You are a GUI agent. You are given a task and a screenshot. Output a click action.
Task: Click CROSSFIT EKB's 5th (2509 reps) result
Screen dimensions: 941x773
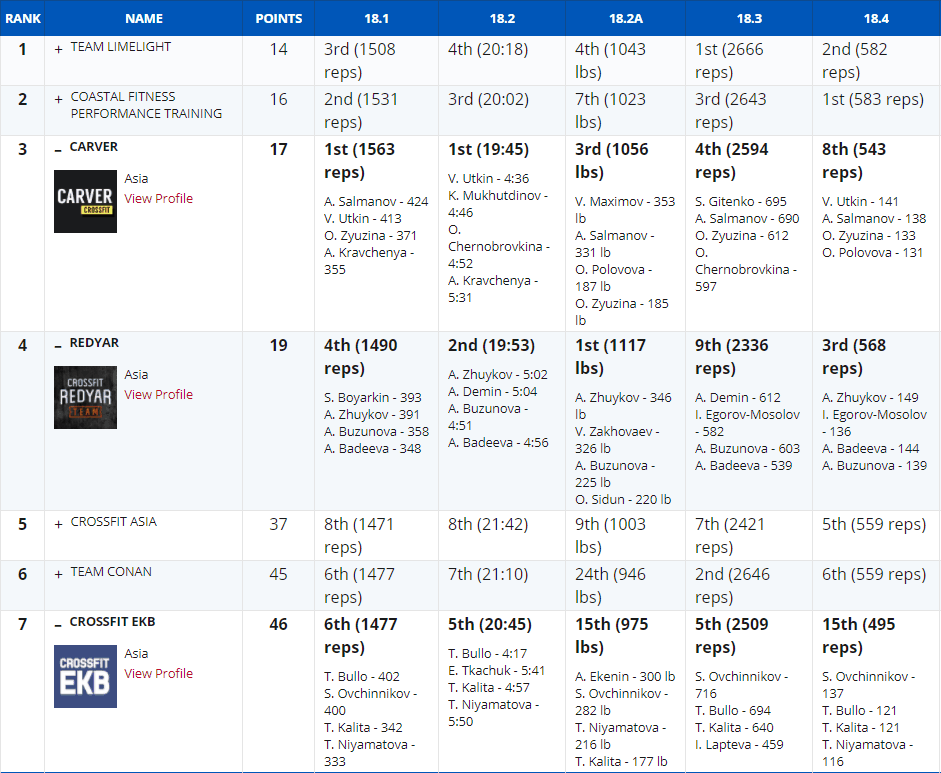[732, 636]
